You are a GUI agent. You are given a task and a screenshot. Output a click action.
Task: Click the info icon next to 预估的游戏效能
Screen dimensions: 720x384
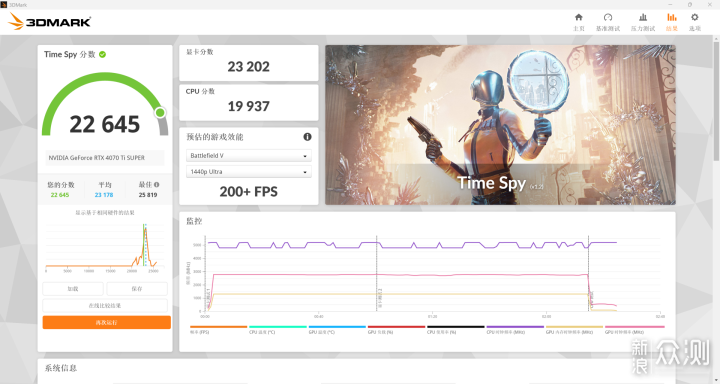point(307,136)
